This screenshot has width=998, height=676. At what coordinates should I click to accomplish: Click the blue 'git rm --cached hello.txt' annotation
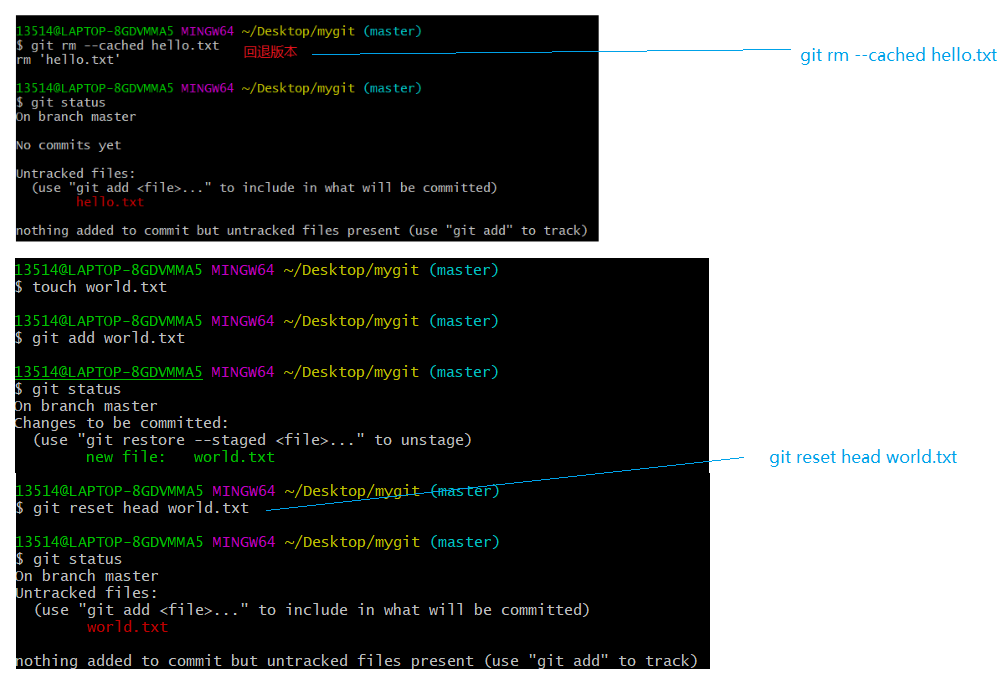(898, 56)
